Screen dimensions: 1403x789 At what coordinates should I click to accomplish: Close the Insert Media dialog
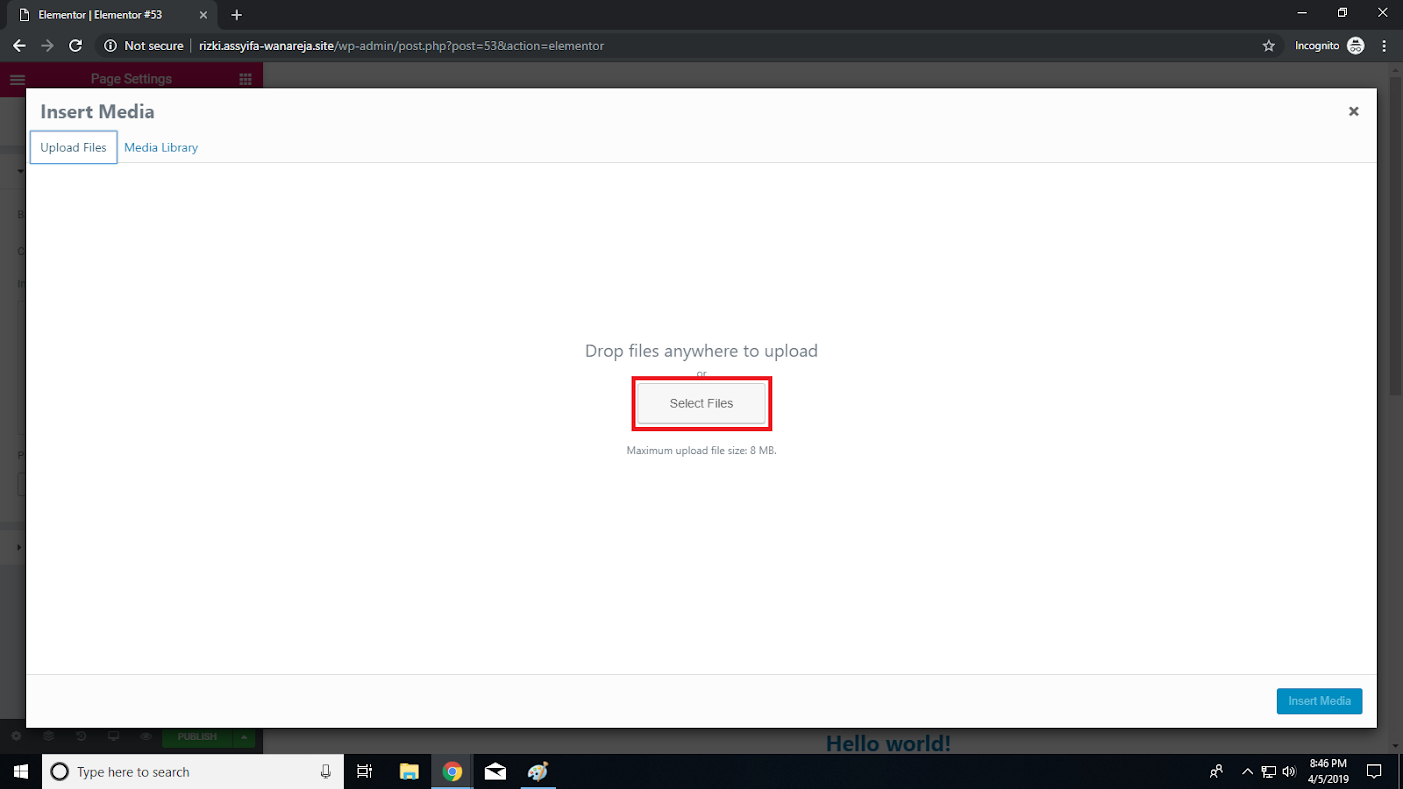pos(1353,111)
